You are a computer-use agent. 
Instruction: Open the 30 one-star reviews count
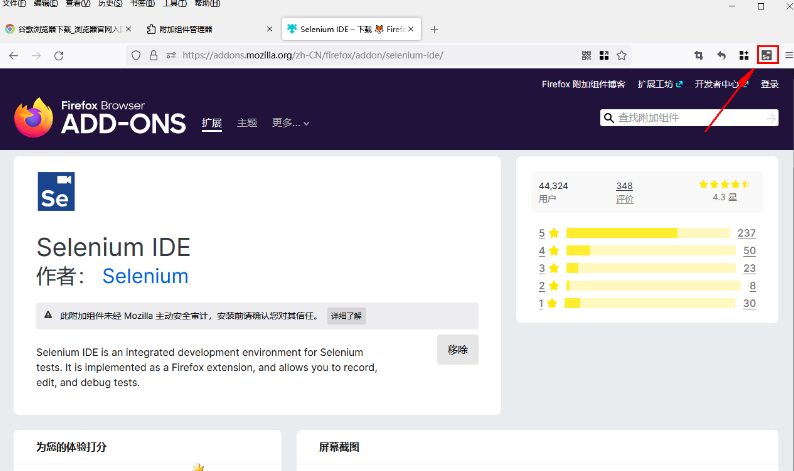[749, 303]
